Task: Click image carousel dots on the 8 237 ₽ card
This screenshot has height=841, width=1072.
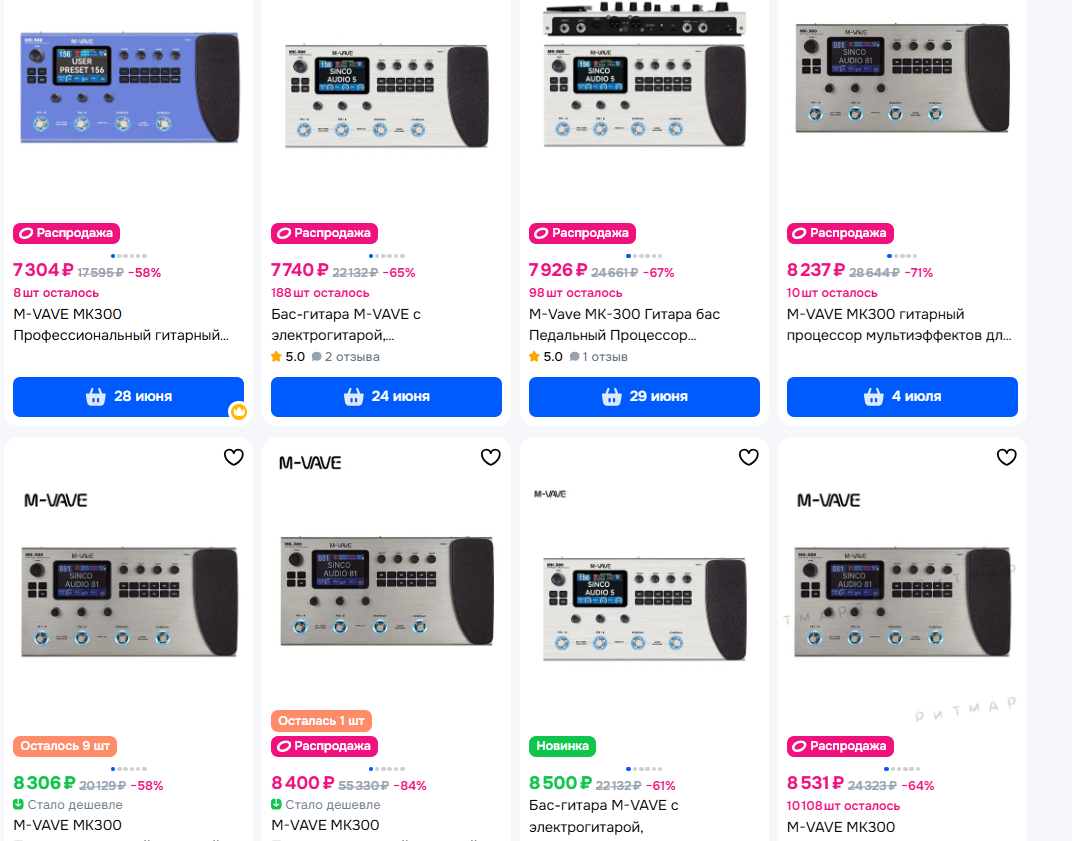Action: click(902, 256)
